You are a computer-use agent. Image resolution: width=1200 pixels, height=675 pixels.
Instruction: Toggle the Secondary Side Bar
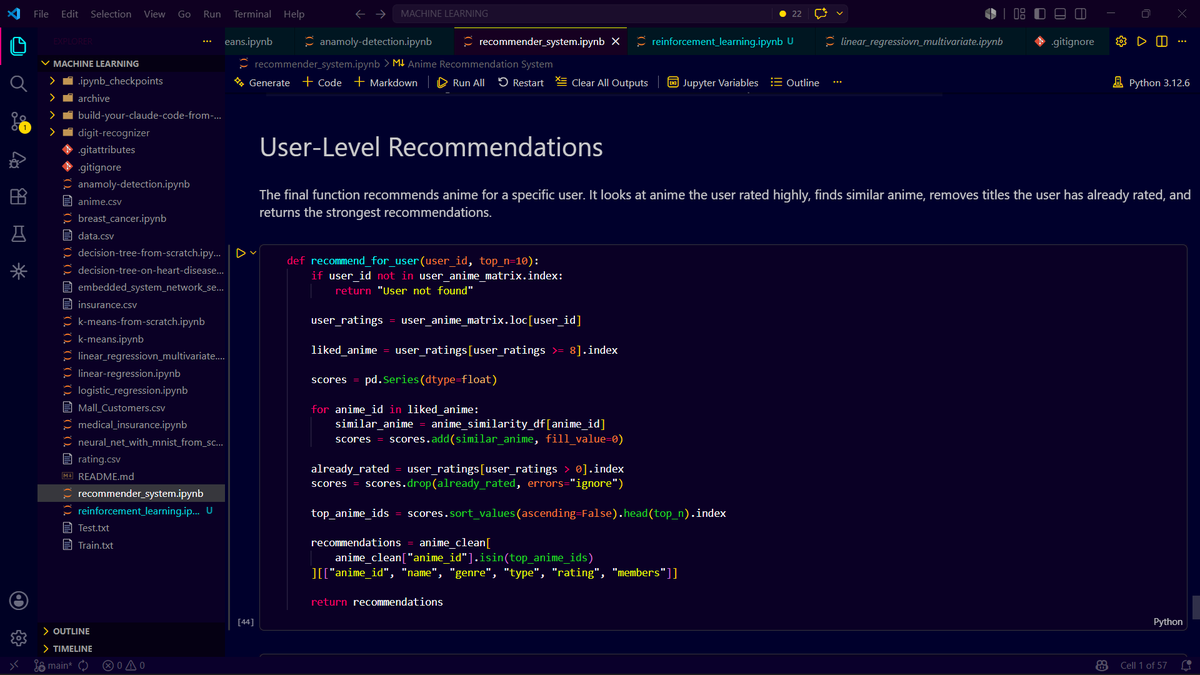(1081, 14)
